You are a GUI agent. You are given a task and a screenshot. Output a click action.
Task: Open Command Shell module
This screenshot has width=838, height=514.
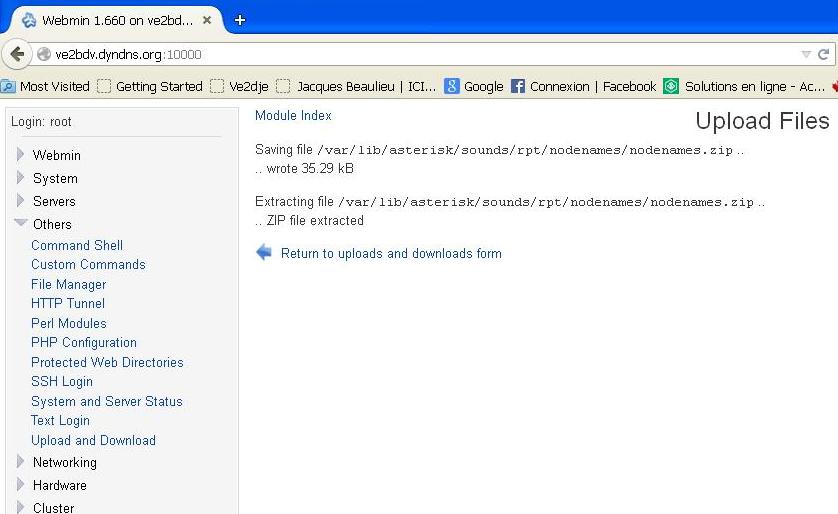click(x=77, y=245)
